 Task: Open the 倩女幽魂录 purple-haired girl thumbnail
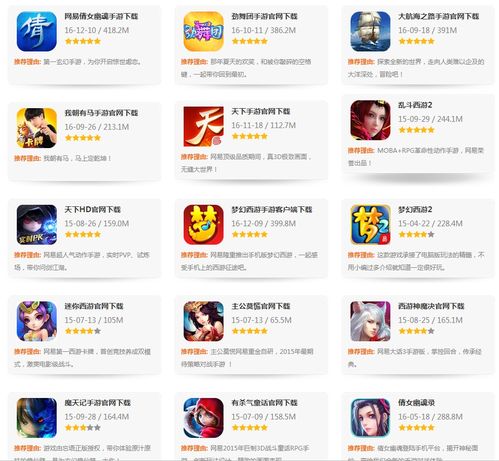(370, 418)
